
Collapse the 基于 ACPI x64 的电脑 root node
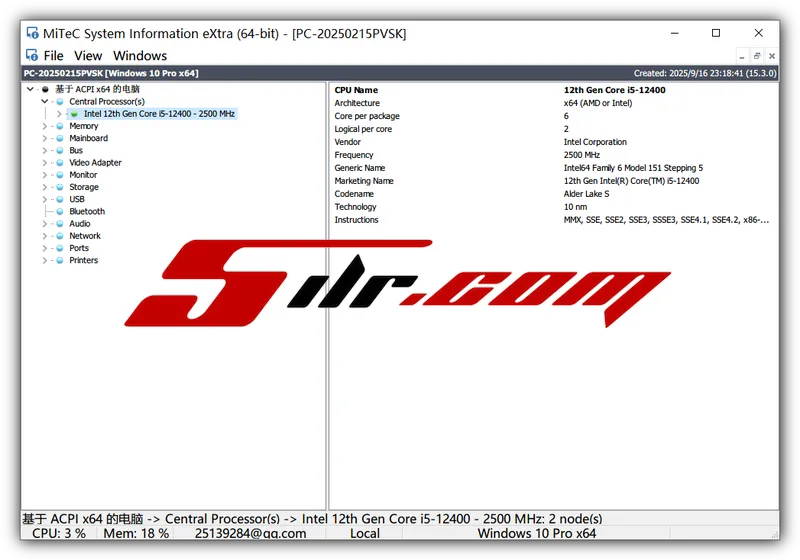[x=31, y=89]
